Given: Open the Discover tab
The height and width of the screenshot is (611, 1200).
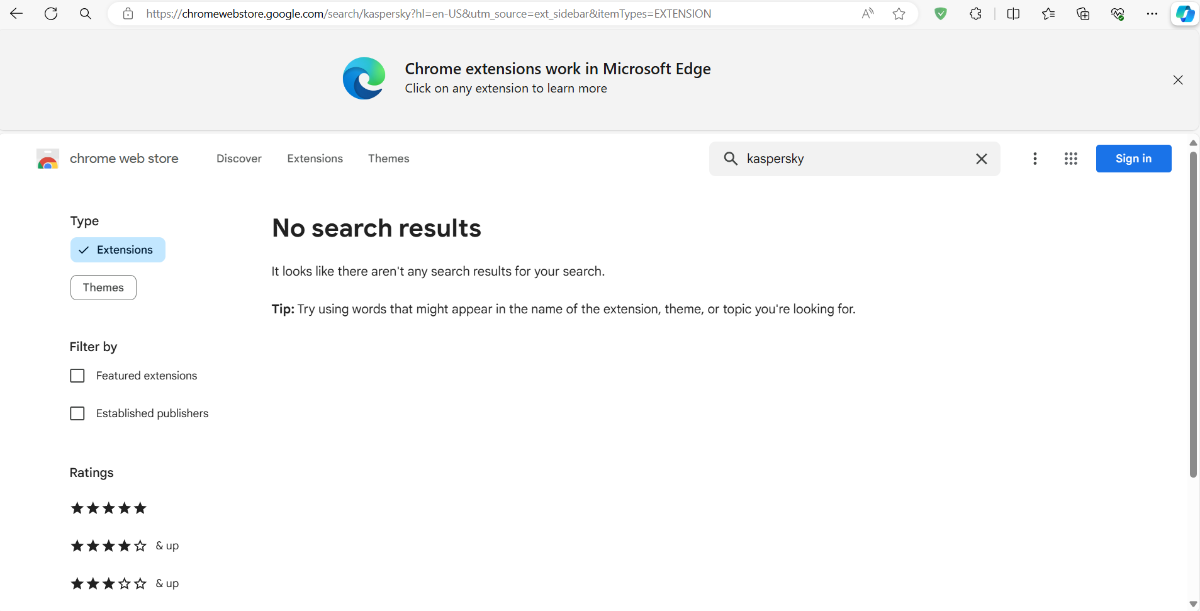Looking at the screenshot, I should pyautogui.click(x=239, y=159).
